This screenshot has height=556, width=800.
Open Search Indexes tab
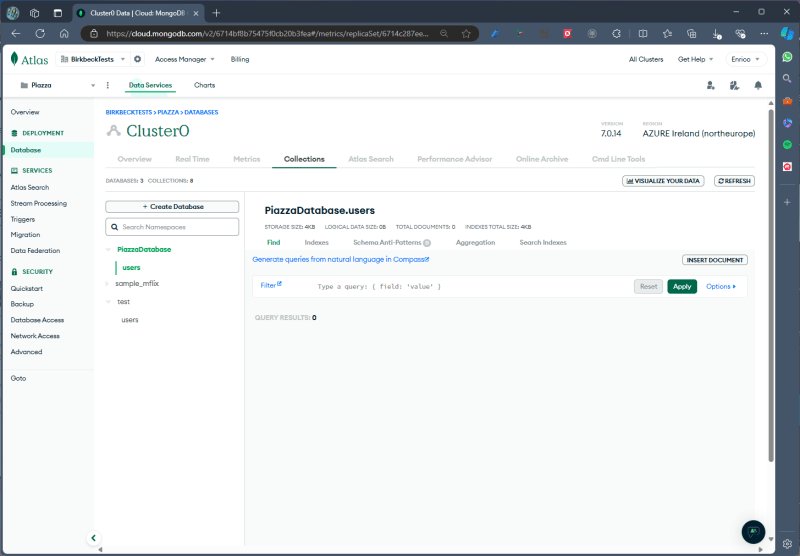543,243
